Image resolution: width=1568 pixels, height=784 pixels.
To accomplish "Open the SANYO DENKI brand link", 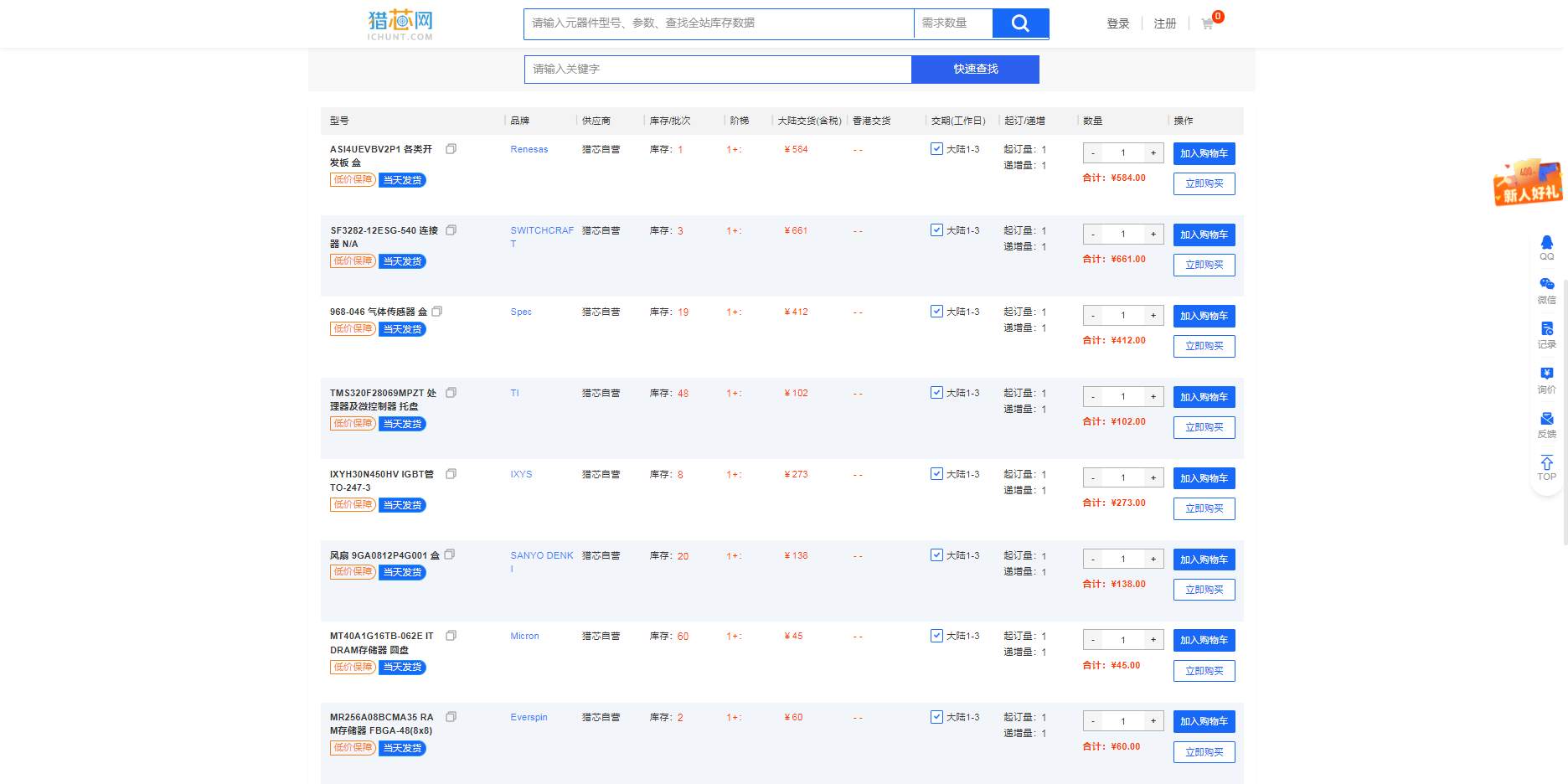I will pos(542,562).
